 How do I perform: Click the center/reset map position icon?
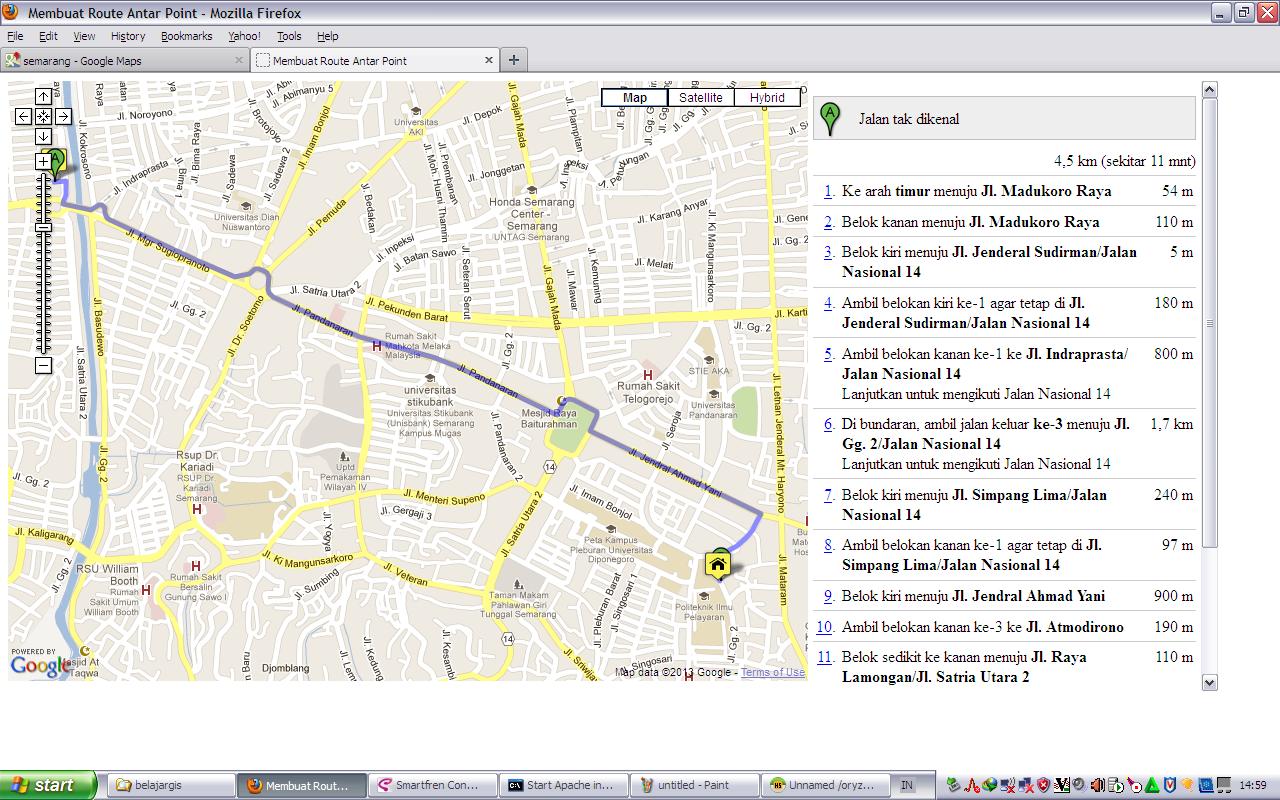(x=43, y=116)
